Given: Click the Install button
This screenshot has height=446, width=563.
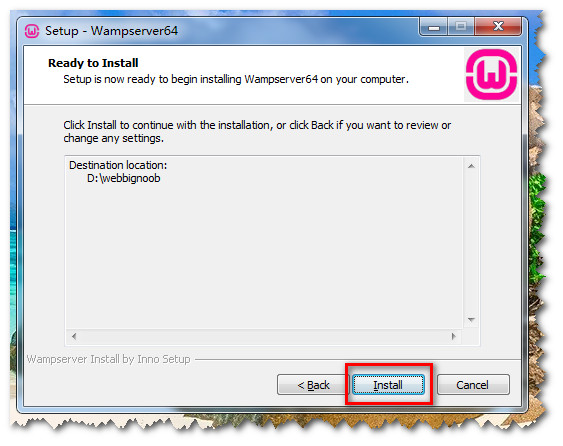Looking at the screenshot, I should 388,385.
